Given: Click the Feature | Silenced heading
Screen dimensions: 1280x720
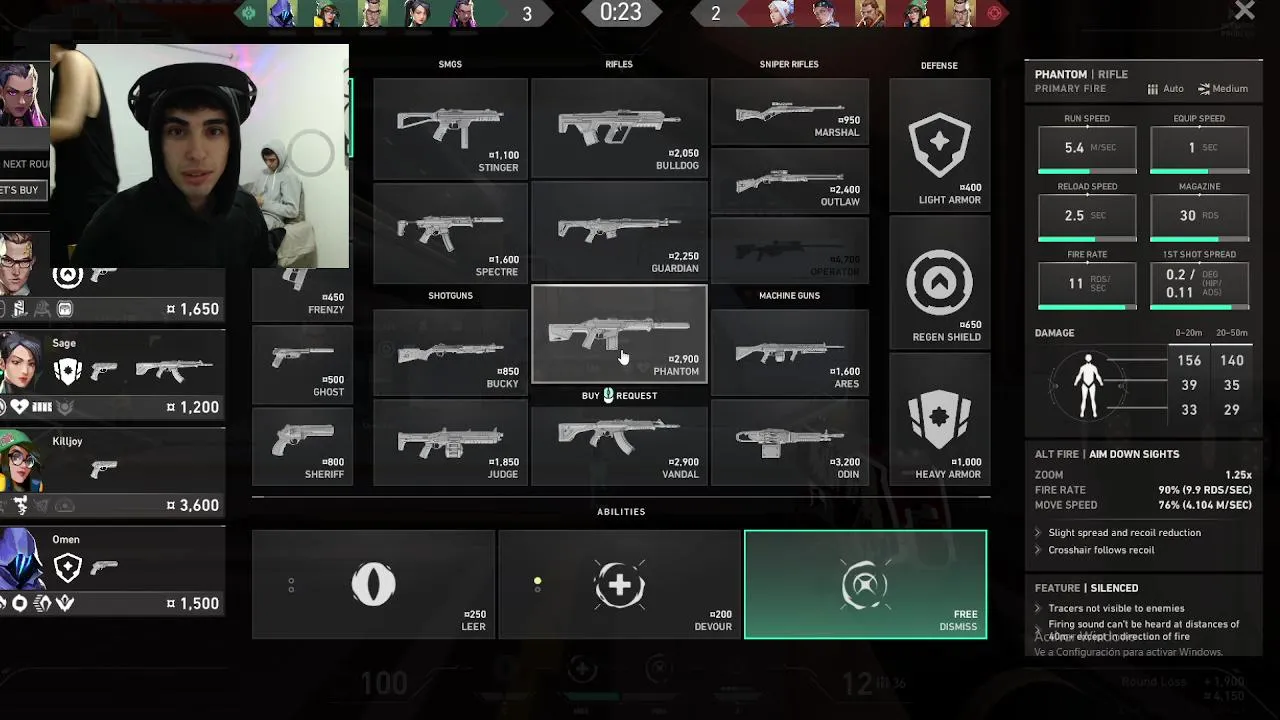Looking at the screenshot, I should [1086, 588].
